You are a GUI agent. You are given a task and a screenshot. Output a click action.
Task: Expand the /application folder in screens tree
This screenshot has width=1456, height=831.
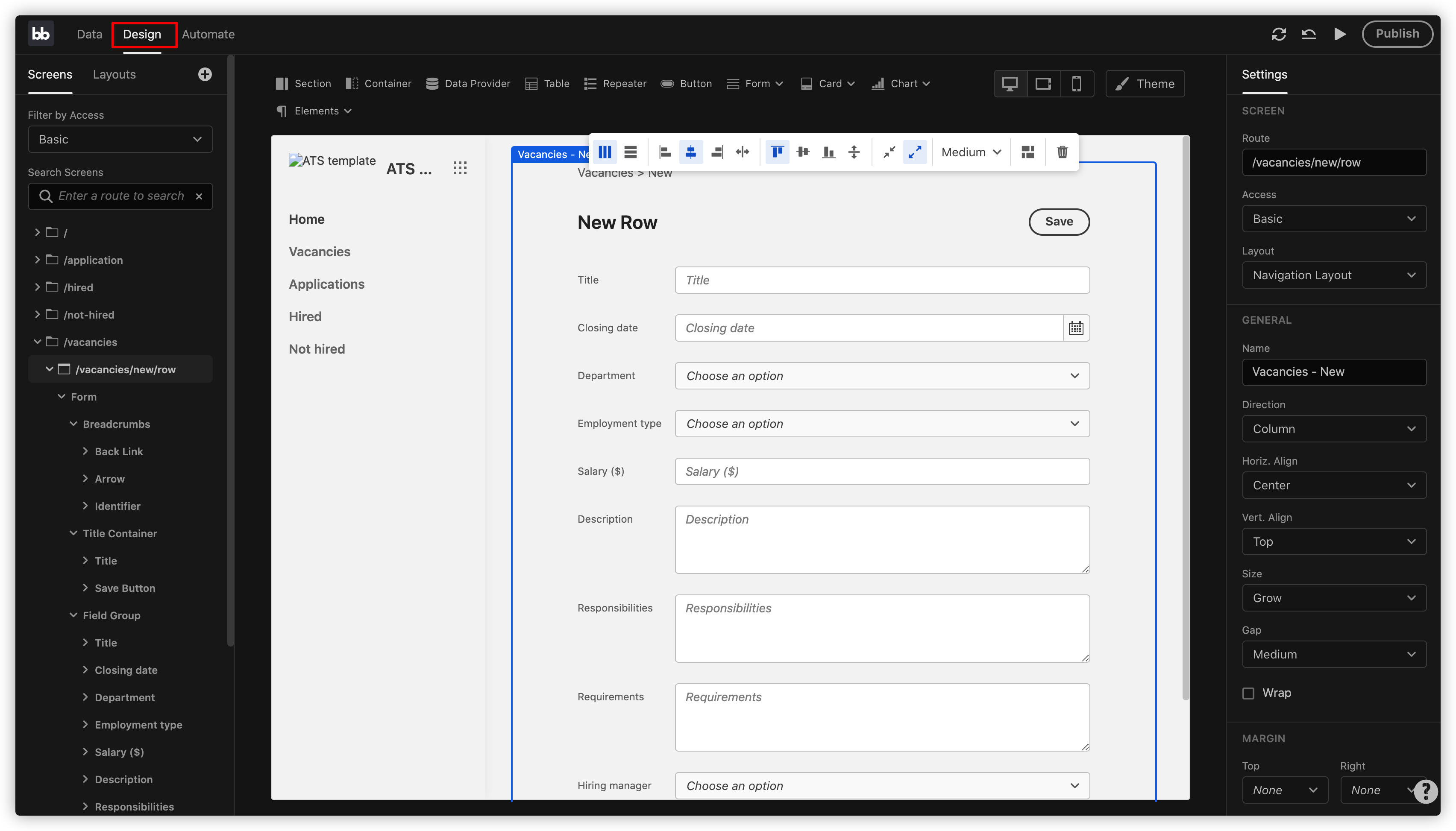[37, 260]
